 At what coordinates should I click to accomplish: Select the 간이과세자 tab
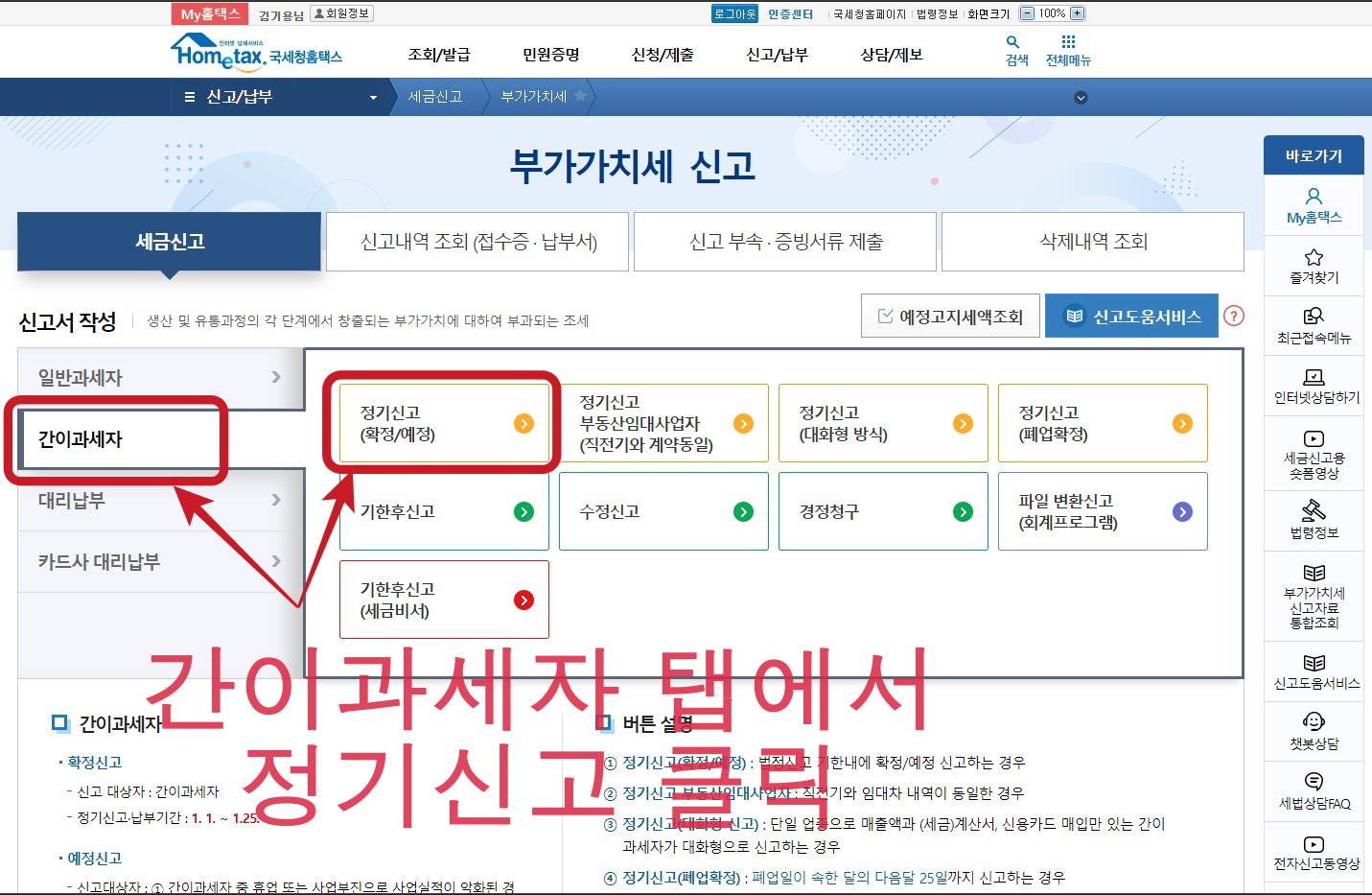[x=115, y=438]
